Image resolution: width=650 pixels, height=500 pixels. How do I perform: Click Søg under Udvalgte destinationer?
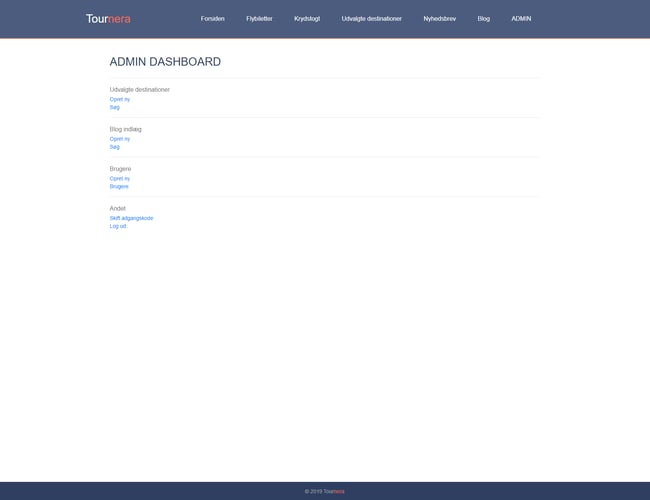pos(114,107)
